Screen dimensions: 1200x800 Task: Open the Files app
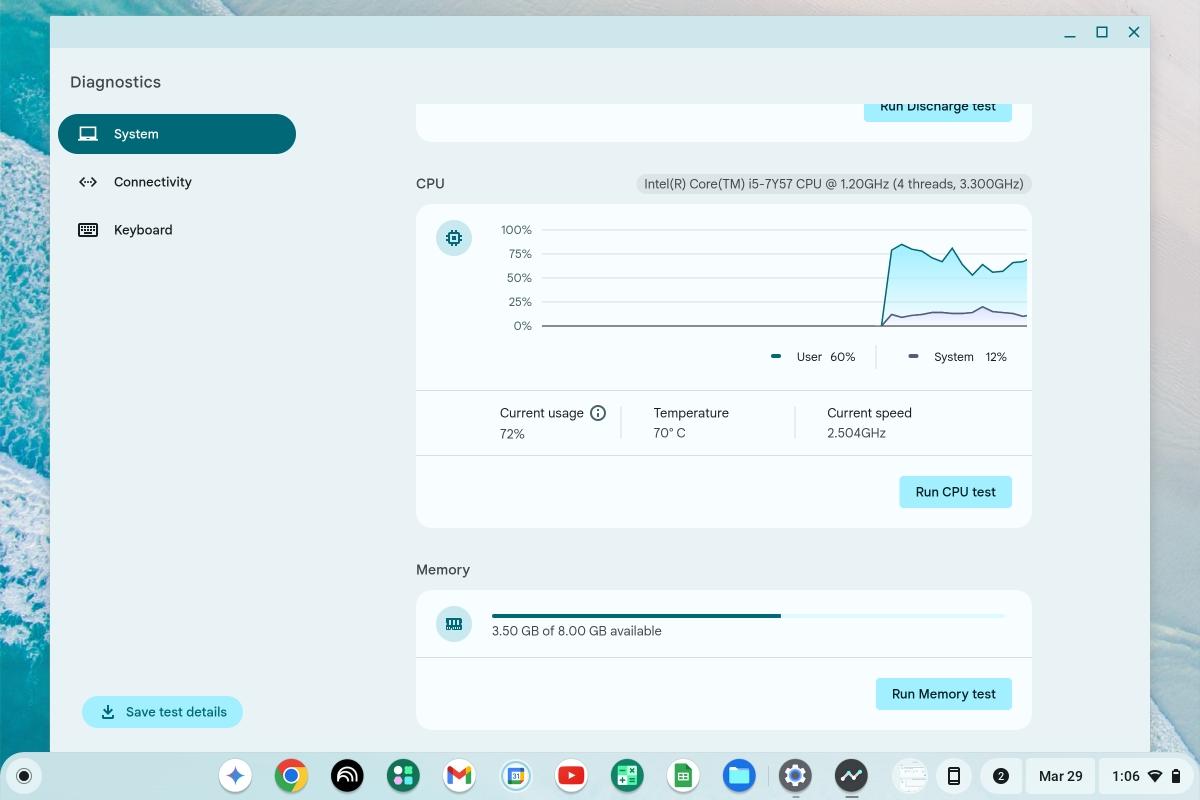pyautogui.click(x=739, y=775)
